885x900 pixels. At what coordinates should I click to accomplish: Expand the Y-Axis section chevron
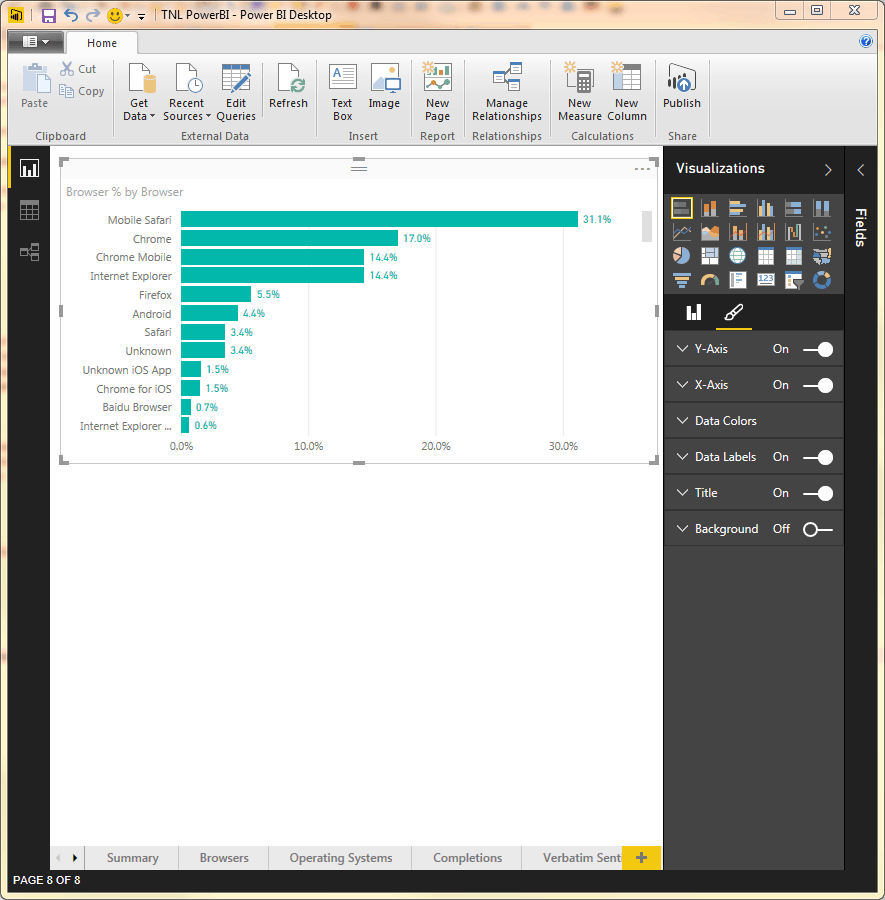pos(682,348)
